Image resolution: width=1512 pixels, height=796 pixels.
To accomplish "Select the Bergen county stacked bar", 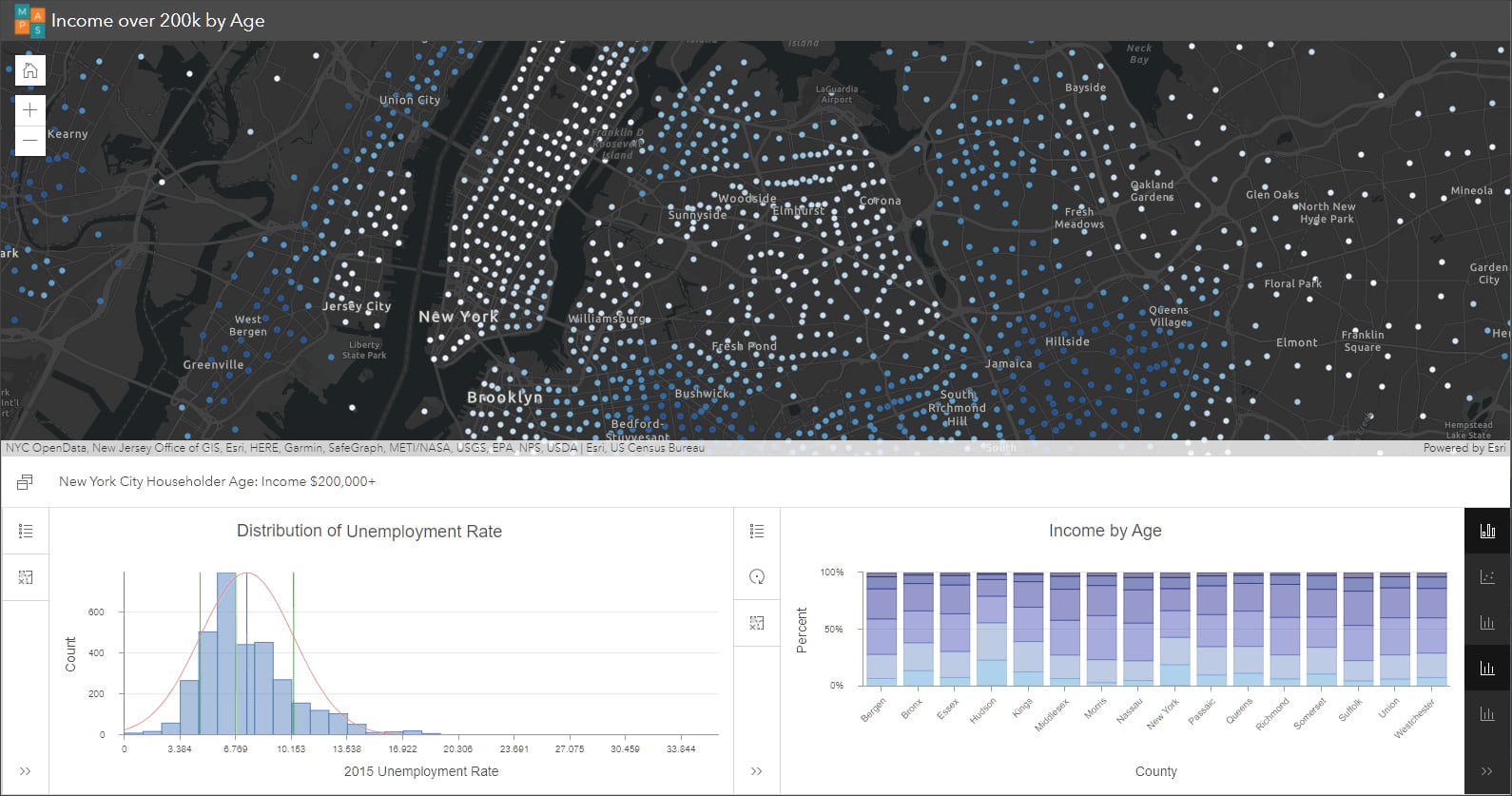I will pos(882,629).
